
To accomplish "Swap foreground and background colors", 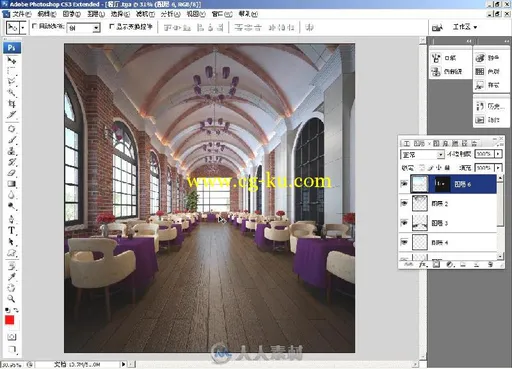I will pos(16,310).
